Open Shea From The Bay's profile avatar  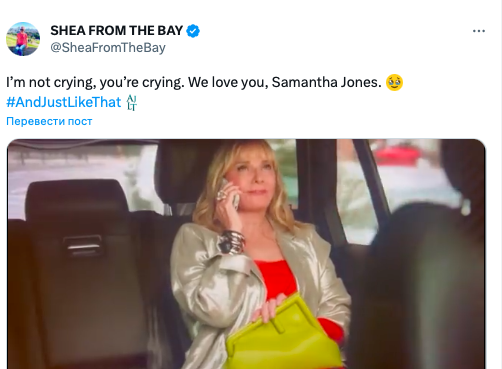point(23,39)
